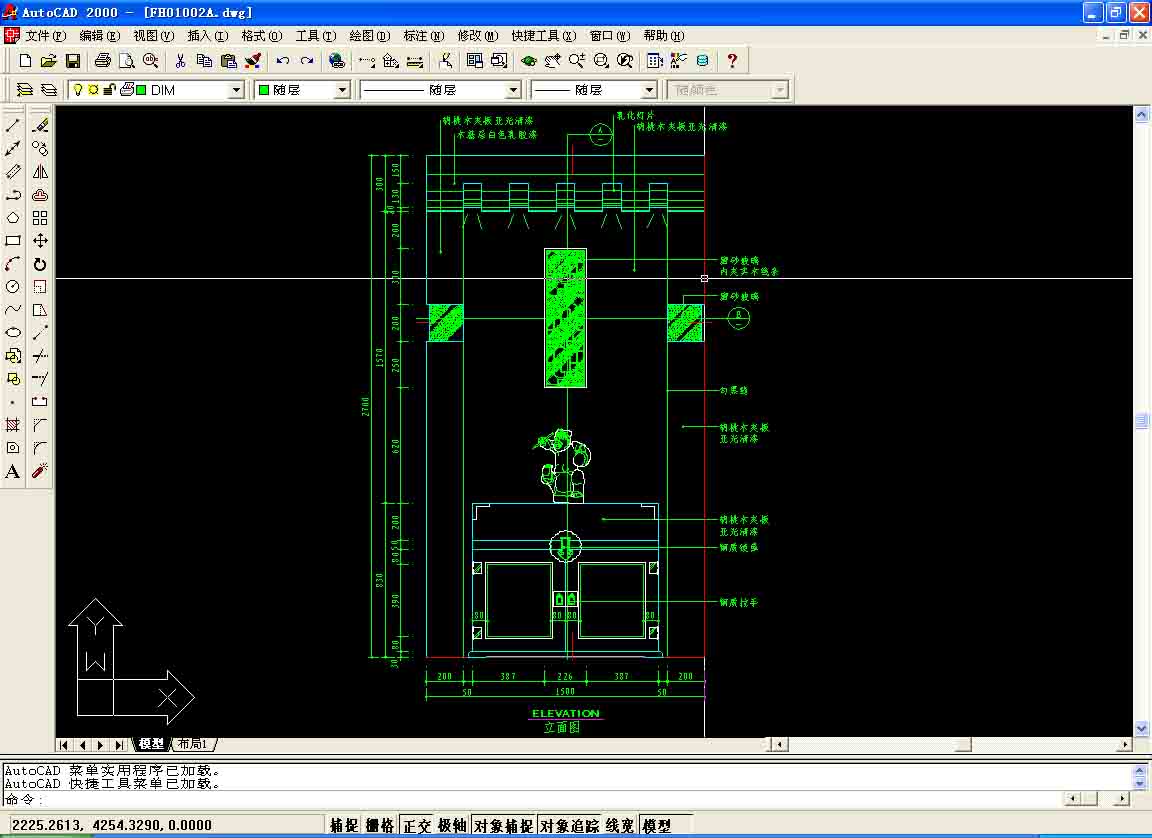Activate the Match Properties paintbrush icon
Image resolution: width=1152 pixels, height=838 pixels.
253,61
